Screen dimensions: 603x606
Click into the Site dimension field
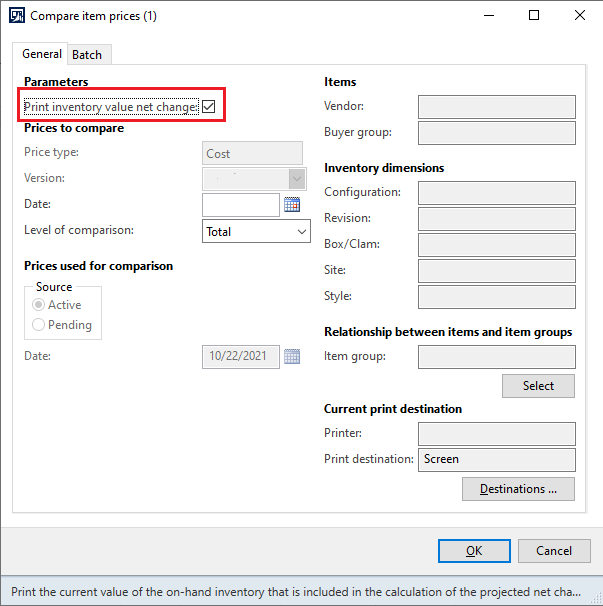(496, 271)
